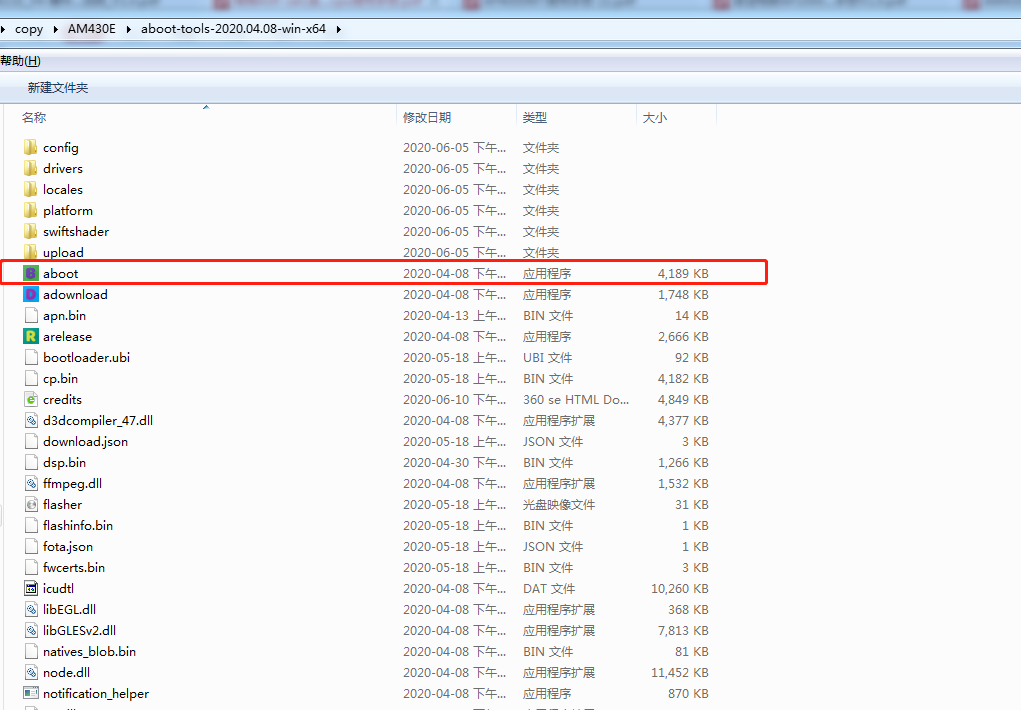Screen dimensions: 1021x710
Task: Click the 新建文件夹 button
Action: [x=57, y=87]
